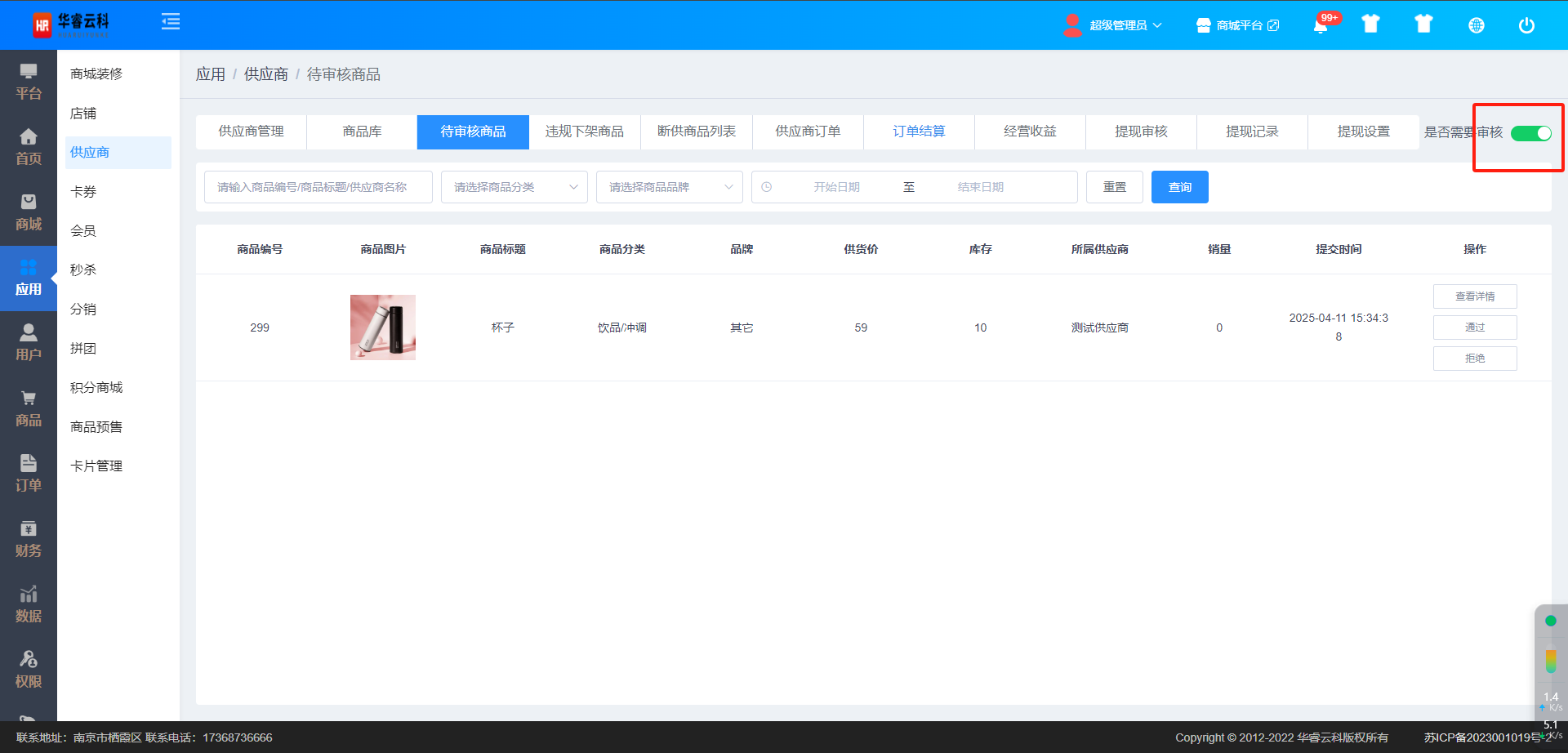Open the 用户 users sidebar icon
The height and width of the screenshot is (753, 1568).
[29, 343]
